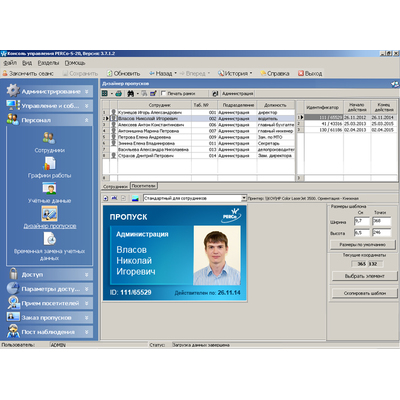Click the Закончить сеанс toolbar icon
400x400 pixels.
5,73
